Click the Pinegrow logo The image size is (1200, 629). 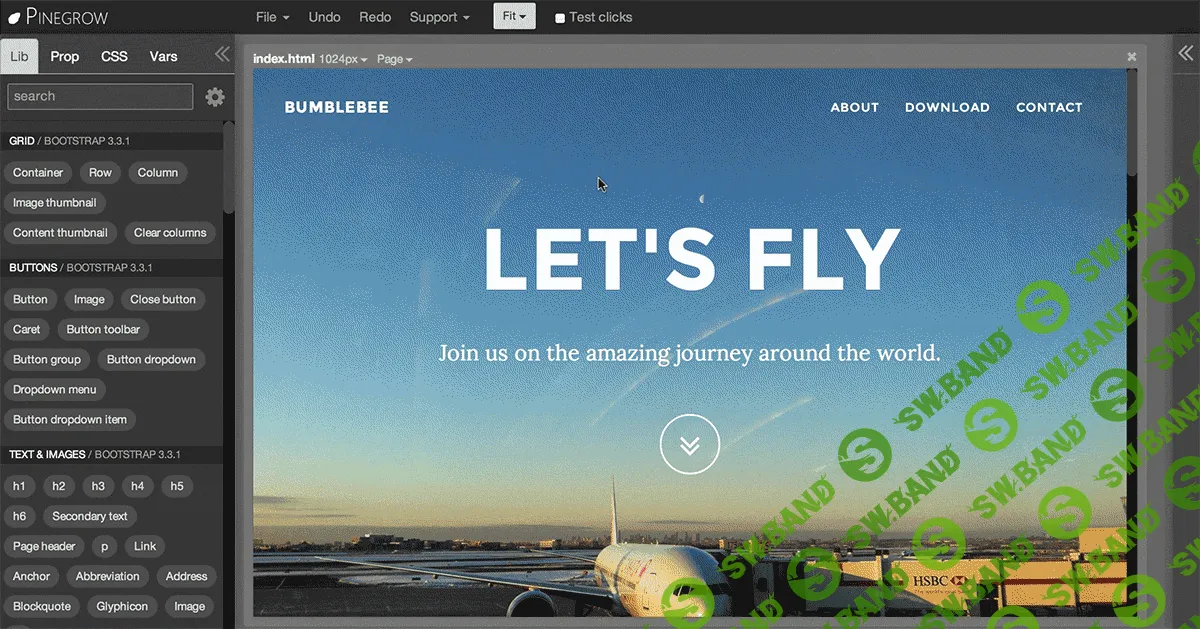tap(58, 17)
